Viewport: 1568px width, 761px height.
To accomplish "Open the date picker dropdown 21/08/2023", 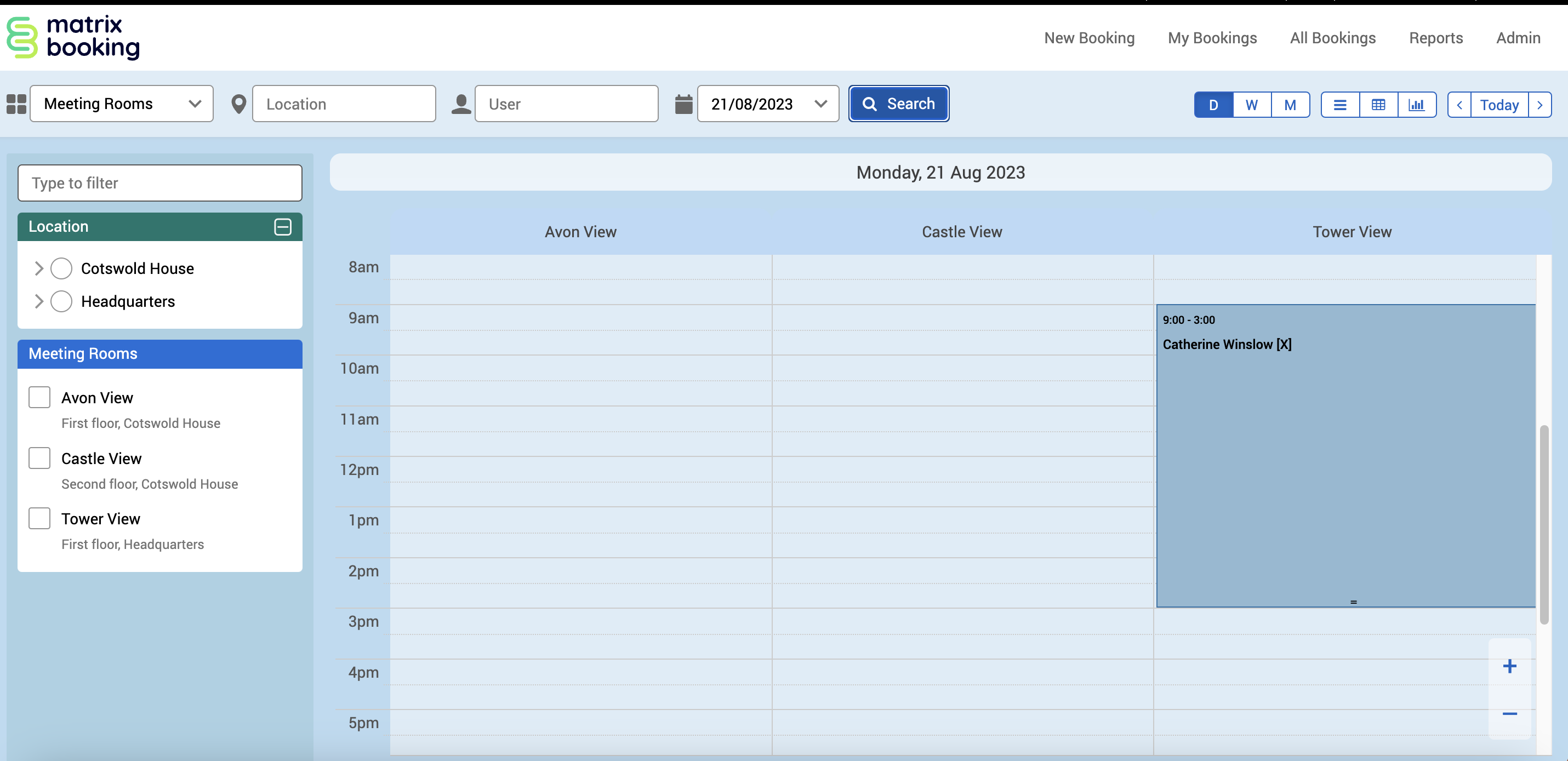I will [768, 104].
